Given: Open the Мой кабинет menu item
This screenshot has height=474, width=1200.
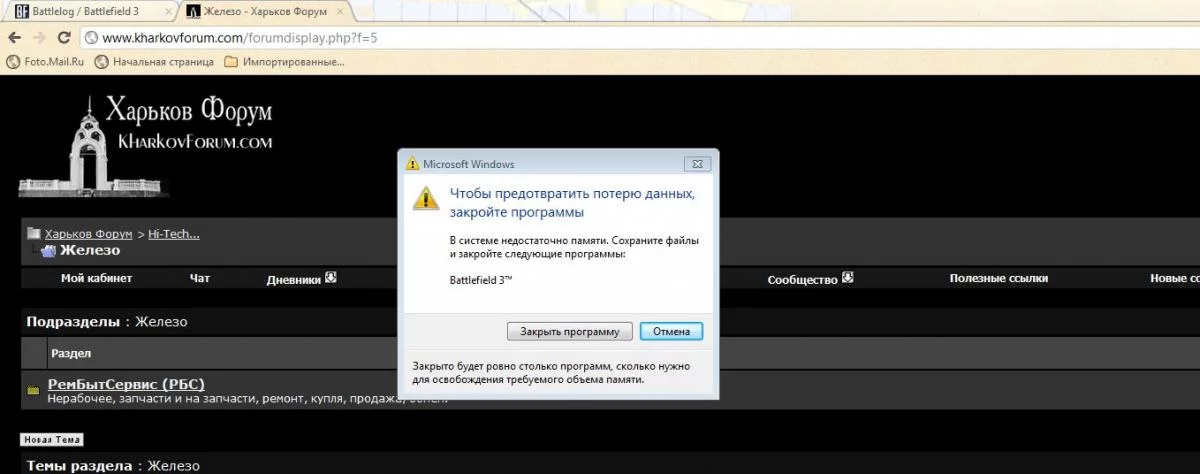Looking at the screenshot, I should 96,279.
